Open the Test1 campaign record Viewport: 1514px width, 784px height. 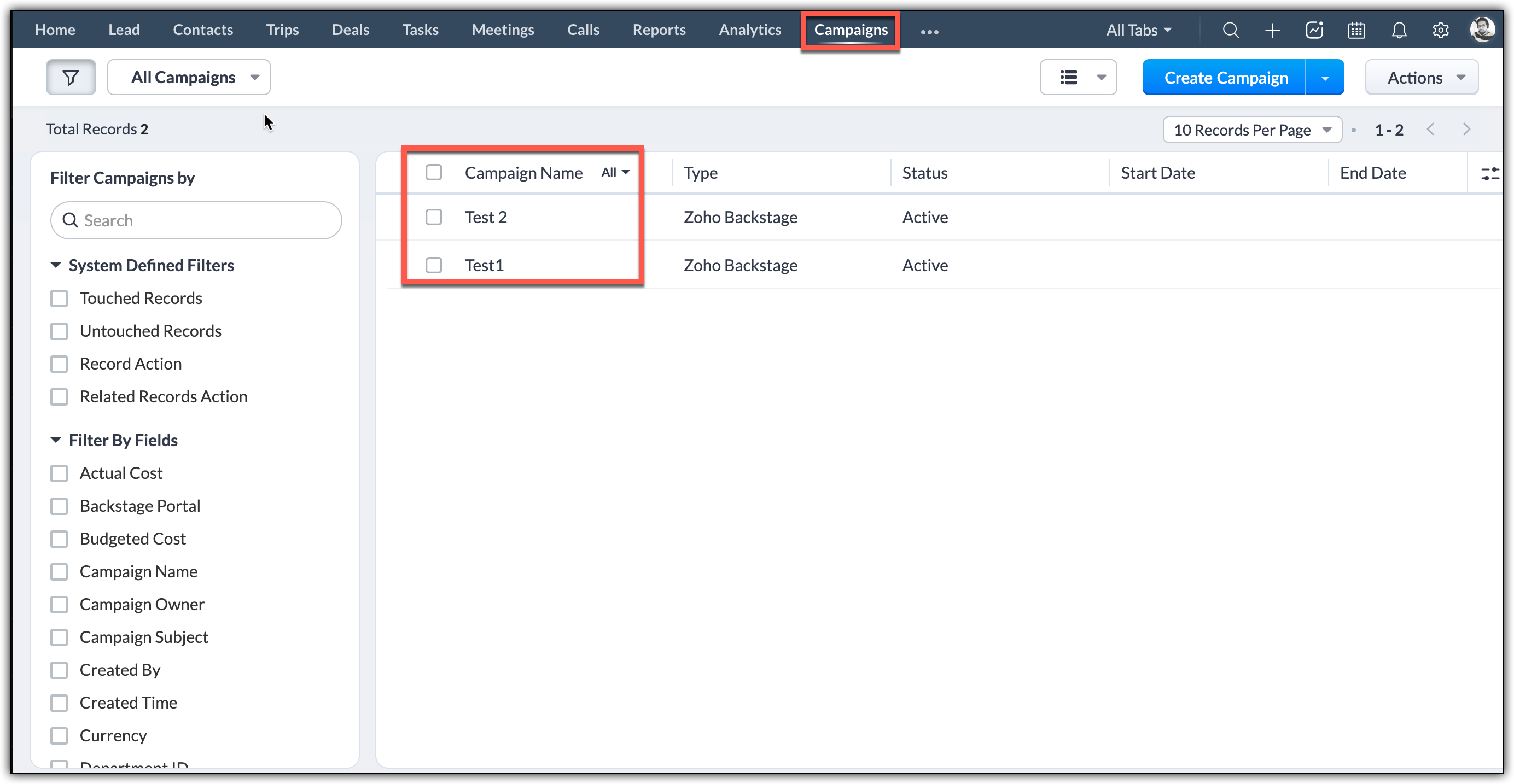point(484,266)
